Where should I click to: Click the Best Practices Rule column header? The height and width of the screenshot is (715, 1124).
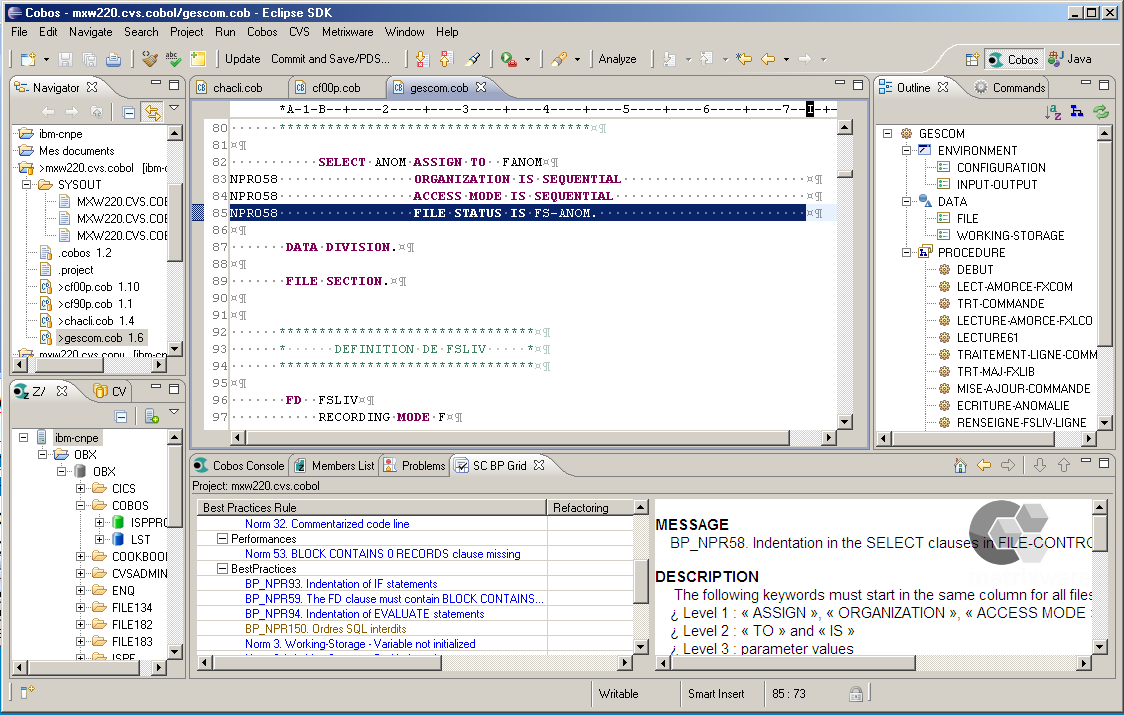point(371,508)
